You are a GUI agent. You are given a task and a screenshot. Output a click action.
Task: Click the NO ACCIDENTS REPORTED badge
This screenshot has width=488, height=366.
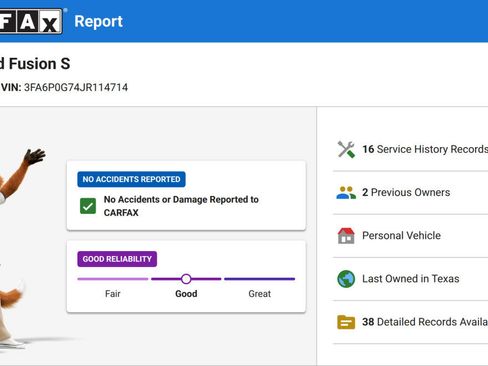(x=131, y=179)
